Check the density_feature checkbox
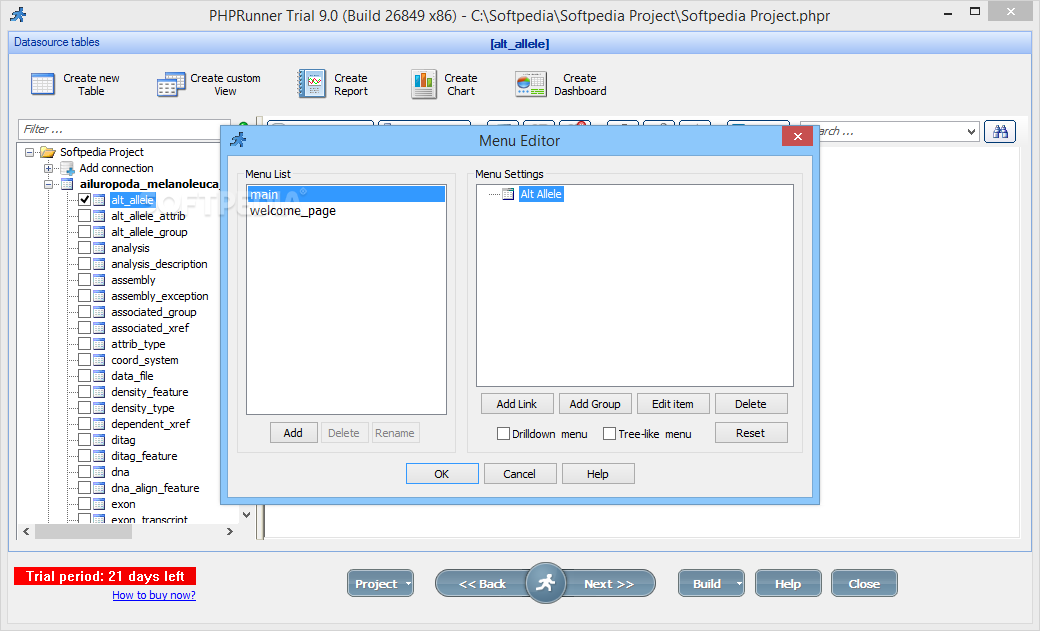The image size is (1040, 631). [x=84, y=391]
